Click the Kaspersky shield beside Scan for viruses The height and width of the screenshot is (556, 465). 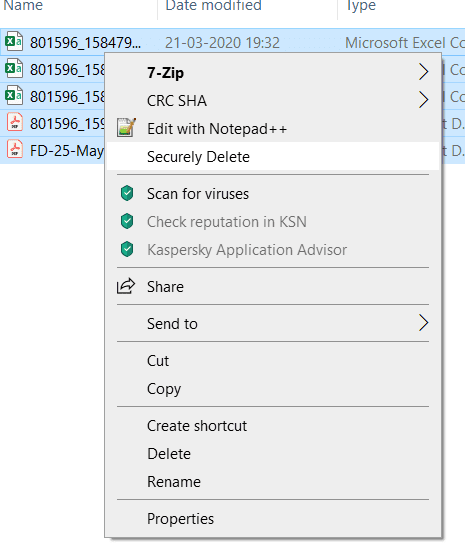127,194
